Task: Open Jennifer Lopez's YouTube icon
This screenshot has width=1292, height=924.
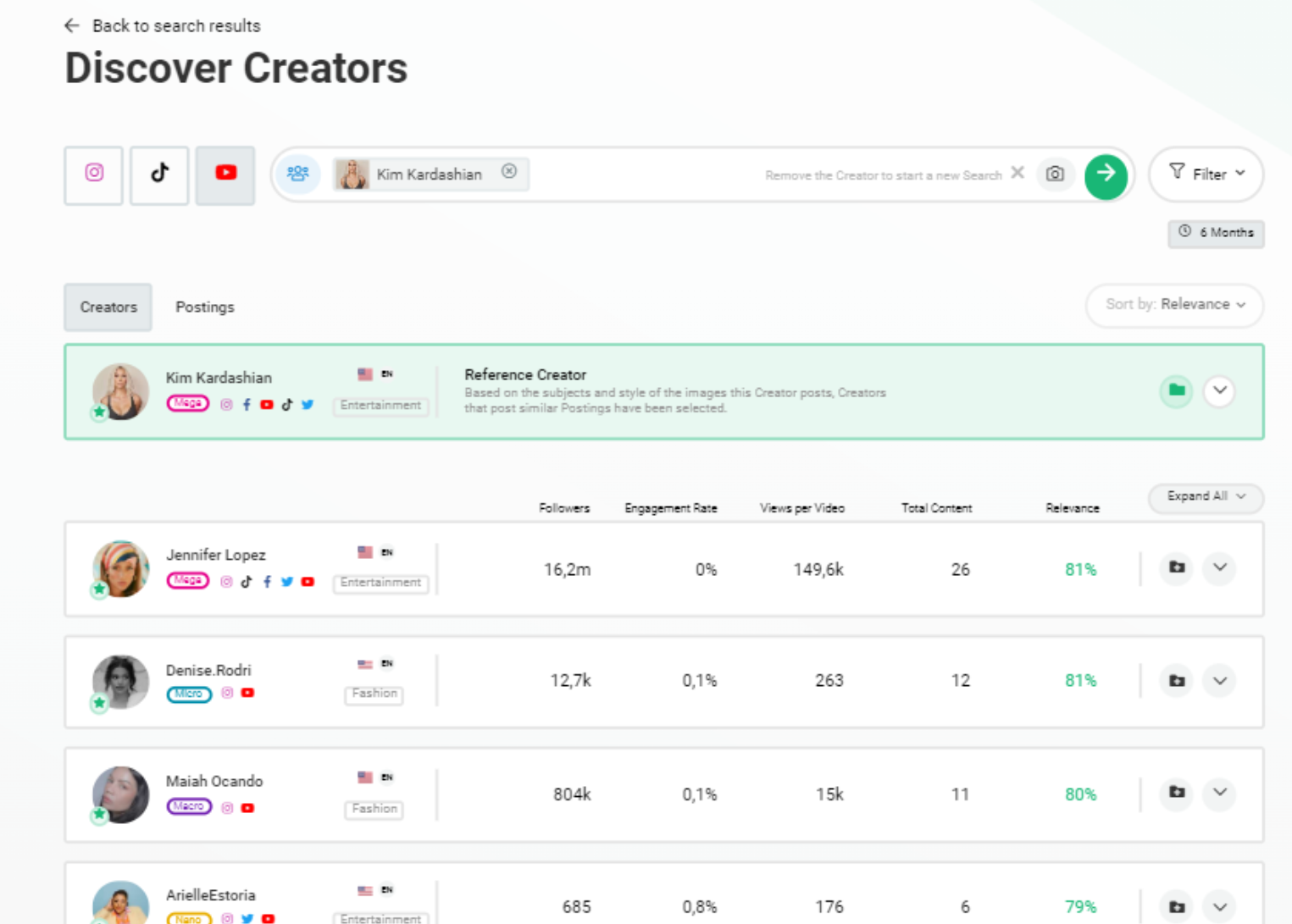Action: (x=308, y=582)
